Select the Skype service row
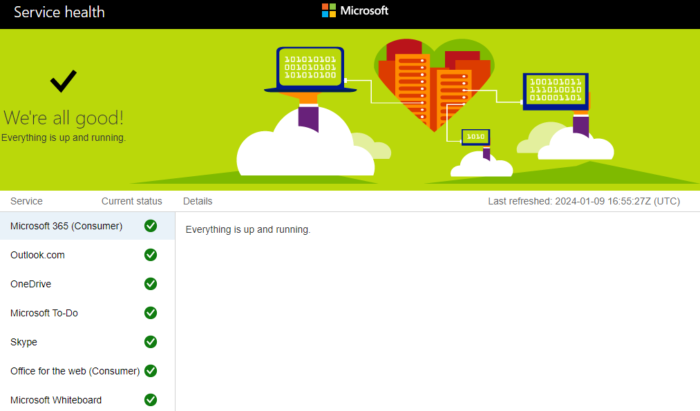Image resolution: width=700 pixels, height=411 pixels. (88, 342)
